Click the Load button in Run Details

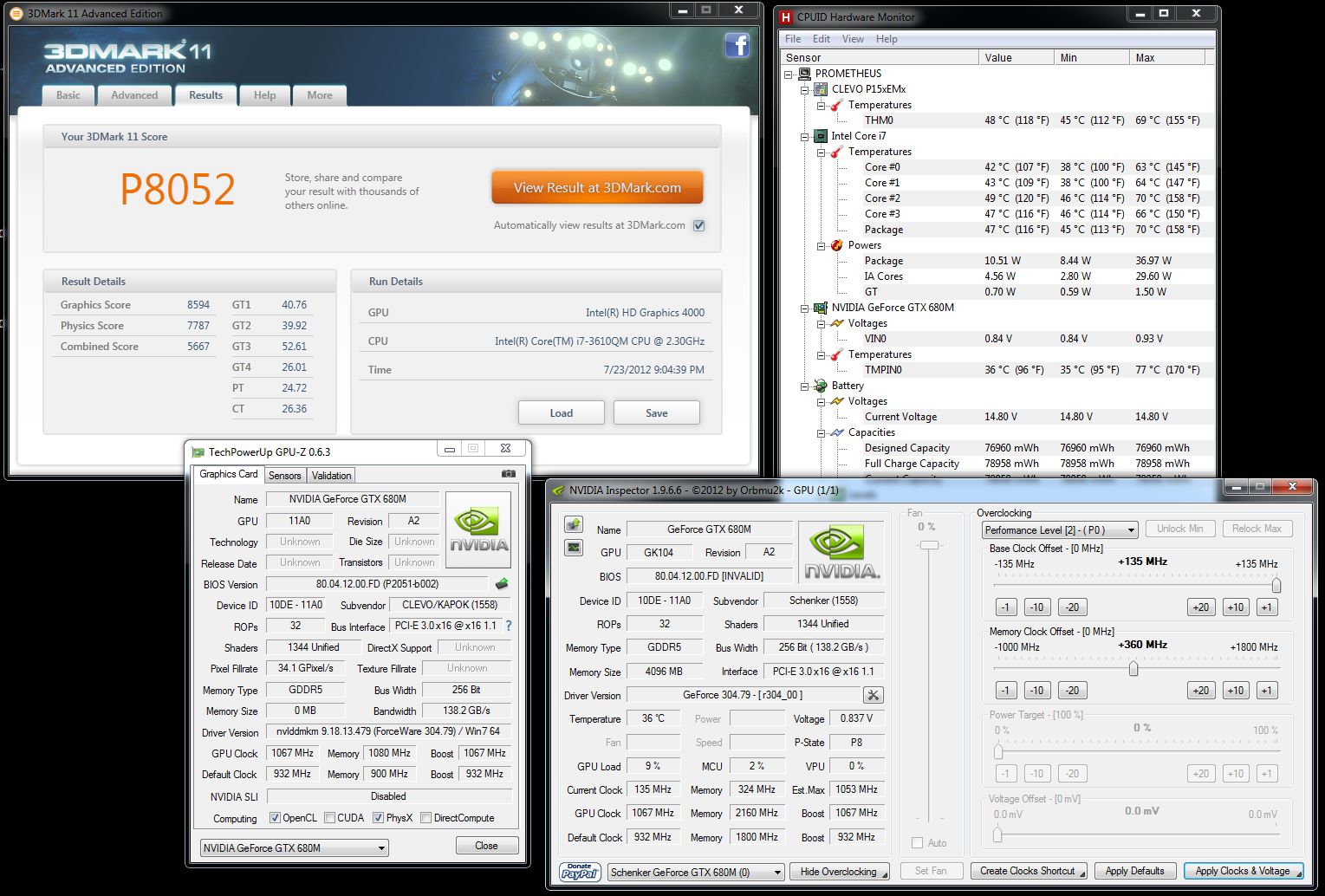pos(561,413)
